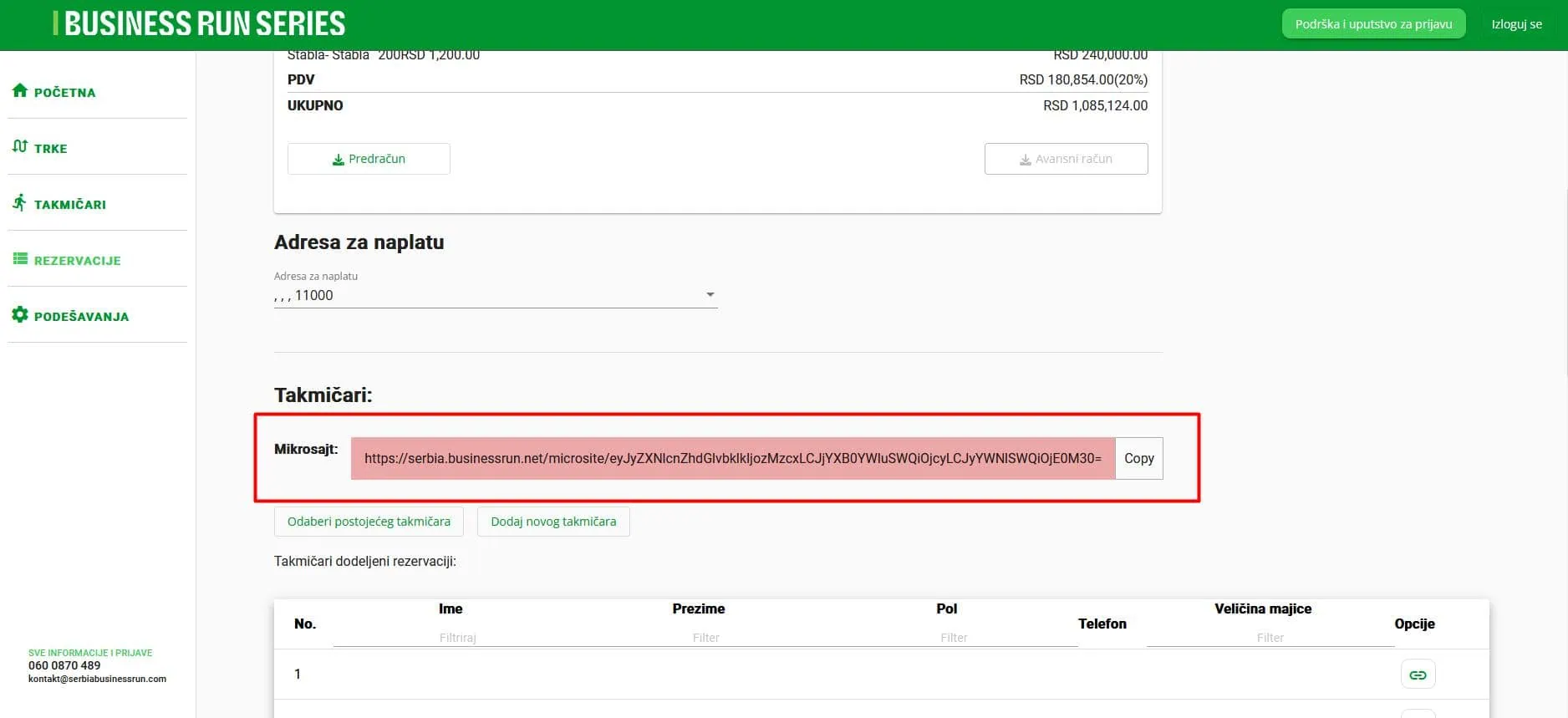This screenshot has width=1568, height=718.
Task: Click Dodaj novog takmičara button
Action: 553,522
